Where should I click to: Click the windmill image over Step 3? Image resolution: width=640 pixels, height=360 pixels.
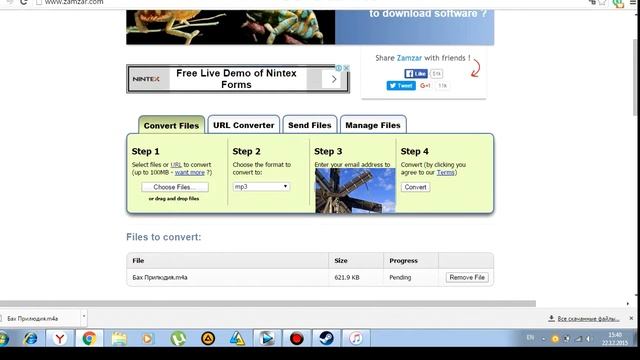[x=355, y=190]
